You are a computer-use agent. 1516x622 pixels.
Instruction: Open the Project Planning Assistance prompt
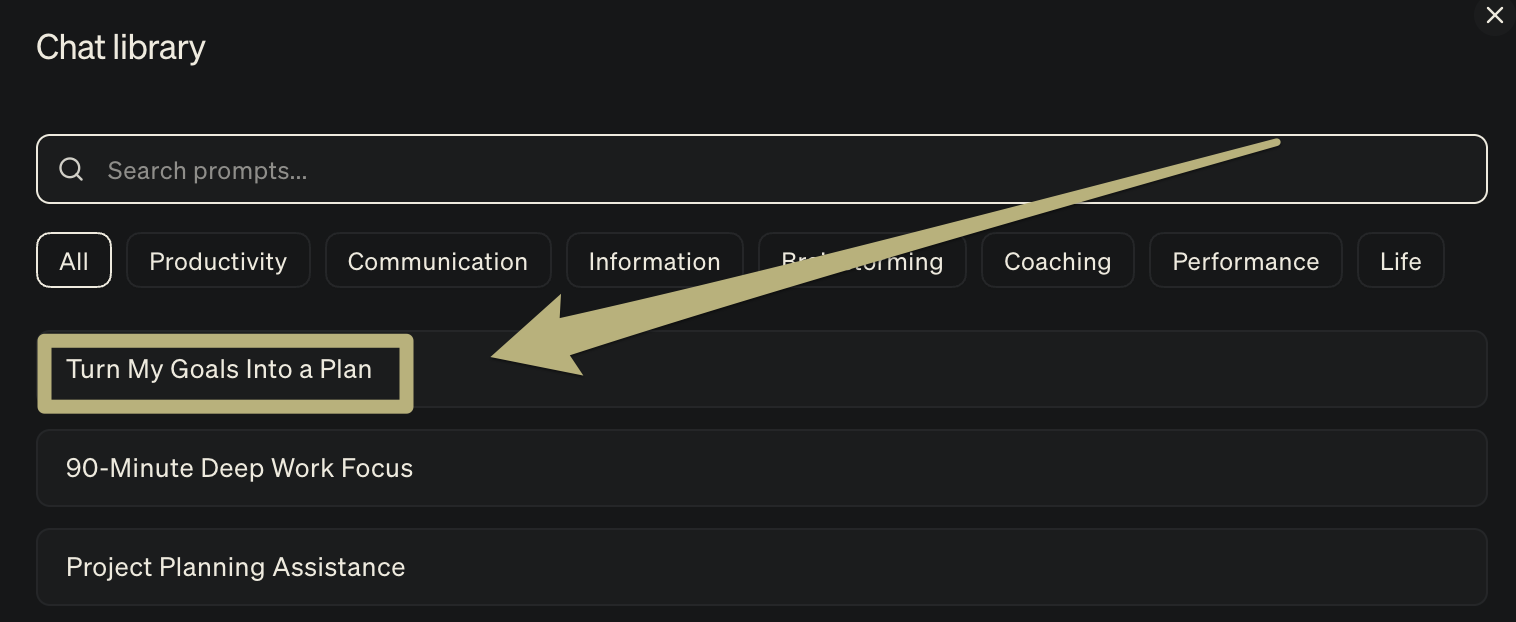[235, 567]
